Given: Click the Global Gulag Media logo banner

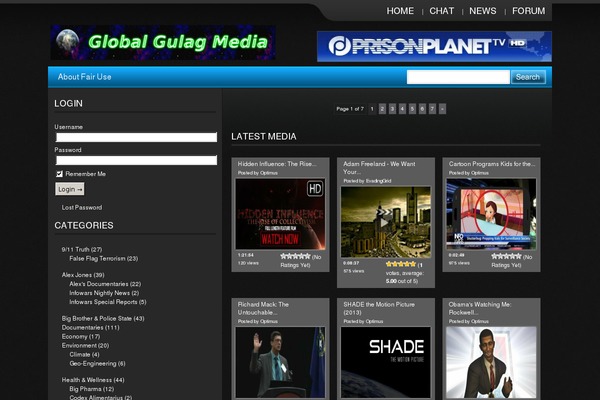Looking at the screenshot, I should point(163,42).
